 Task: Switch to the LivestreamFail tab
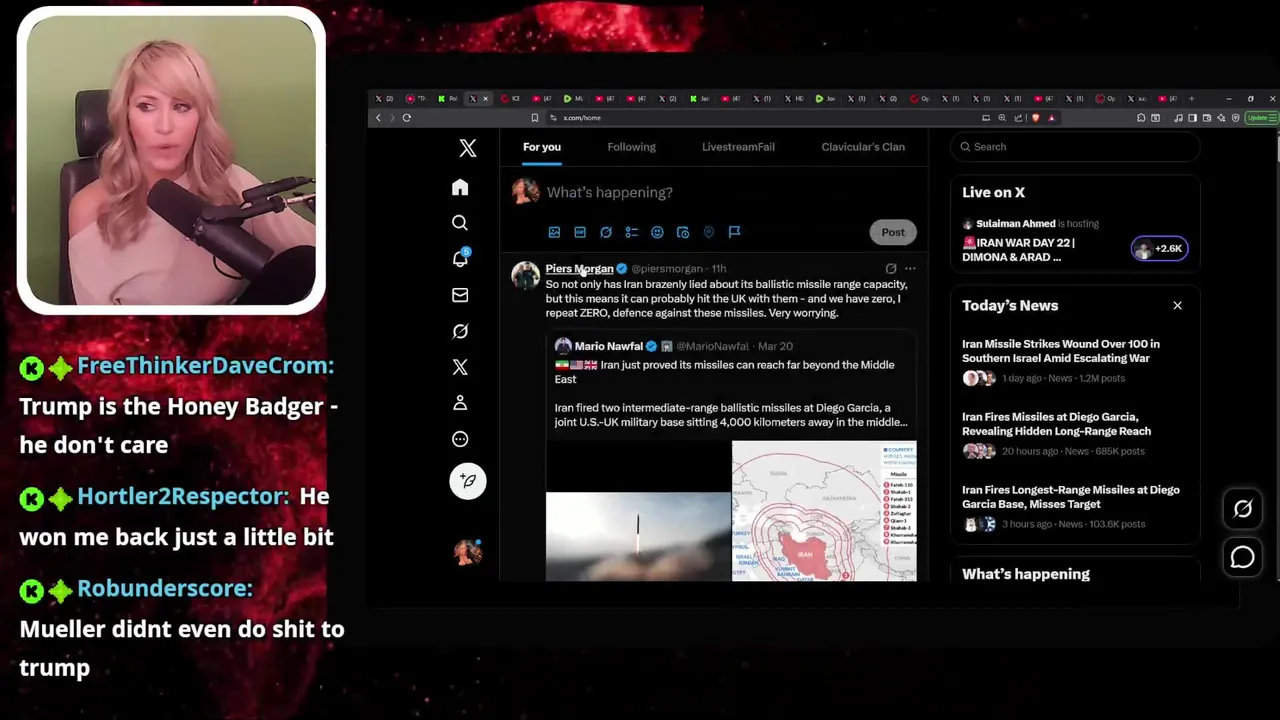[x=738, y=147]
